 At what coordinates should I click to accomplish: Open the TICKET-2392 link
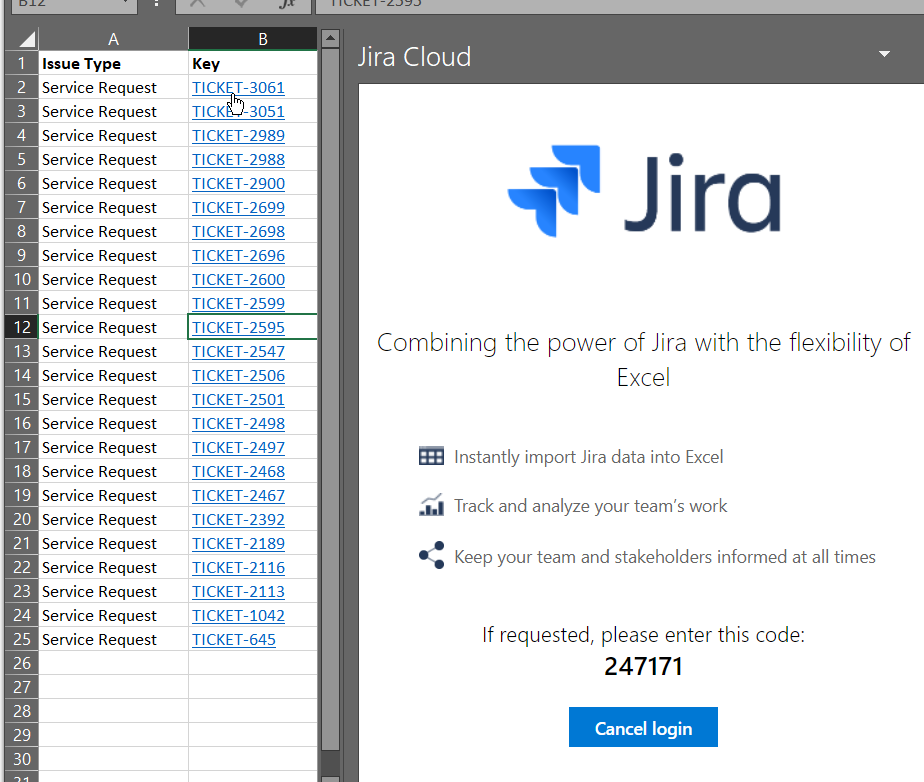point(238,519)
